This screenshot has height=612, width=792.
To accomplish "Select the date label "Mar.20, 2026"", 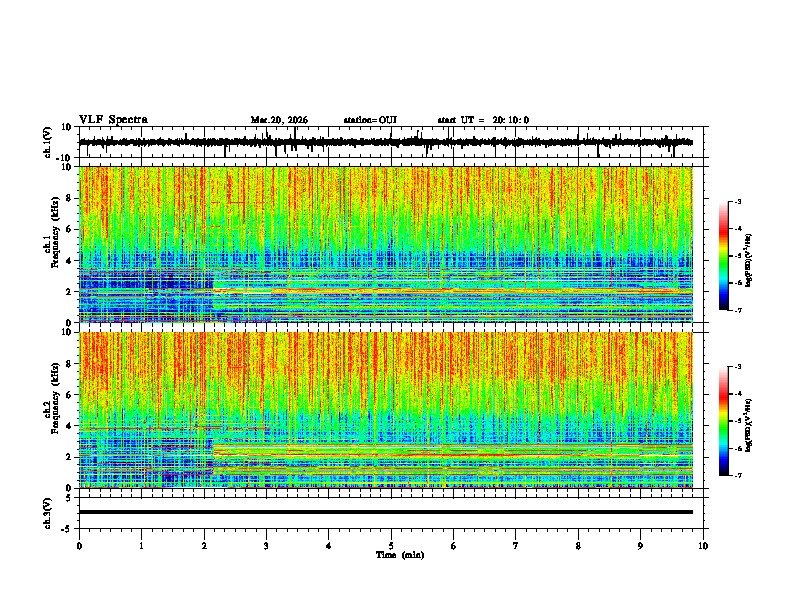I will (279, 120).
